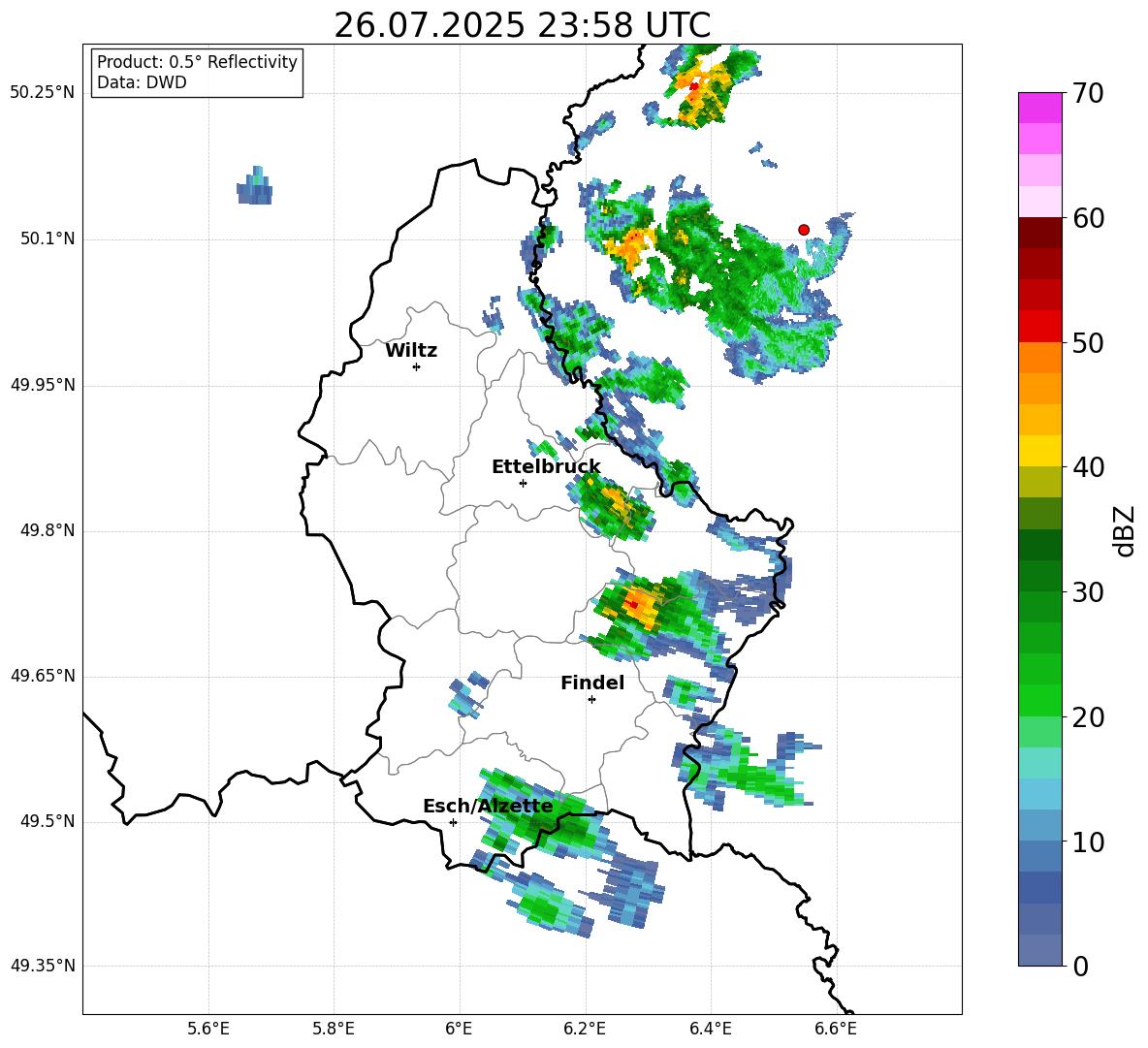Click the Findel city label
The width and height of the screenshot is (1148, 1048).
pyautogui.click(x=592, y=683)
